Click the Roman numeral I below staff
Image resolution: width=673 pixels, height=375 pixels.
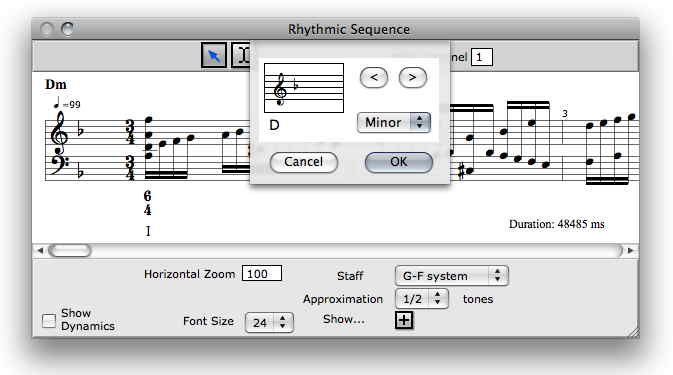(148, 231)
